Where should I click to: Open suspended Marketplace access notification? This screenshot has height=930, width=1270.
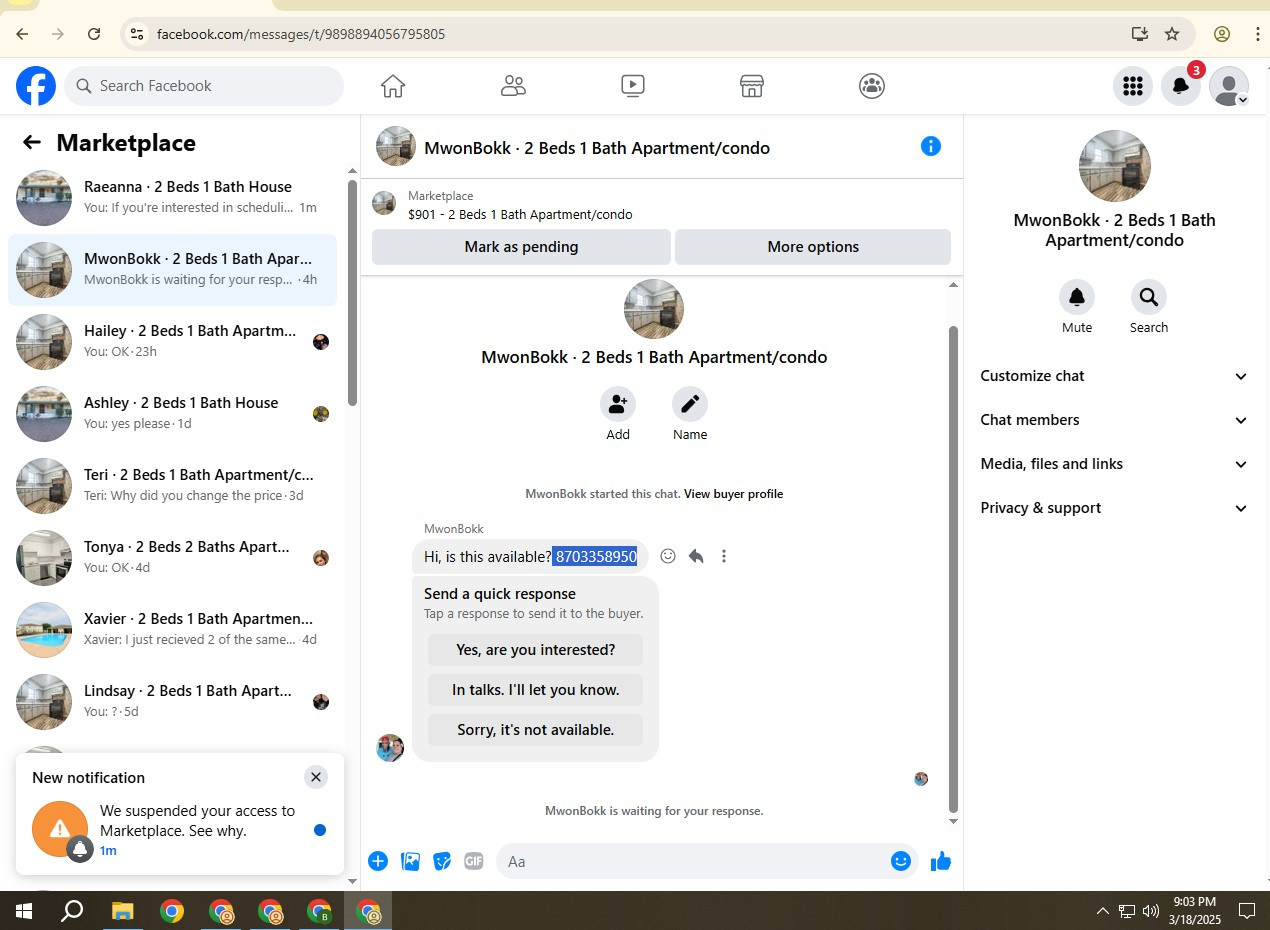pyautogui.click(x=180, y=831)
